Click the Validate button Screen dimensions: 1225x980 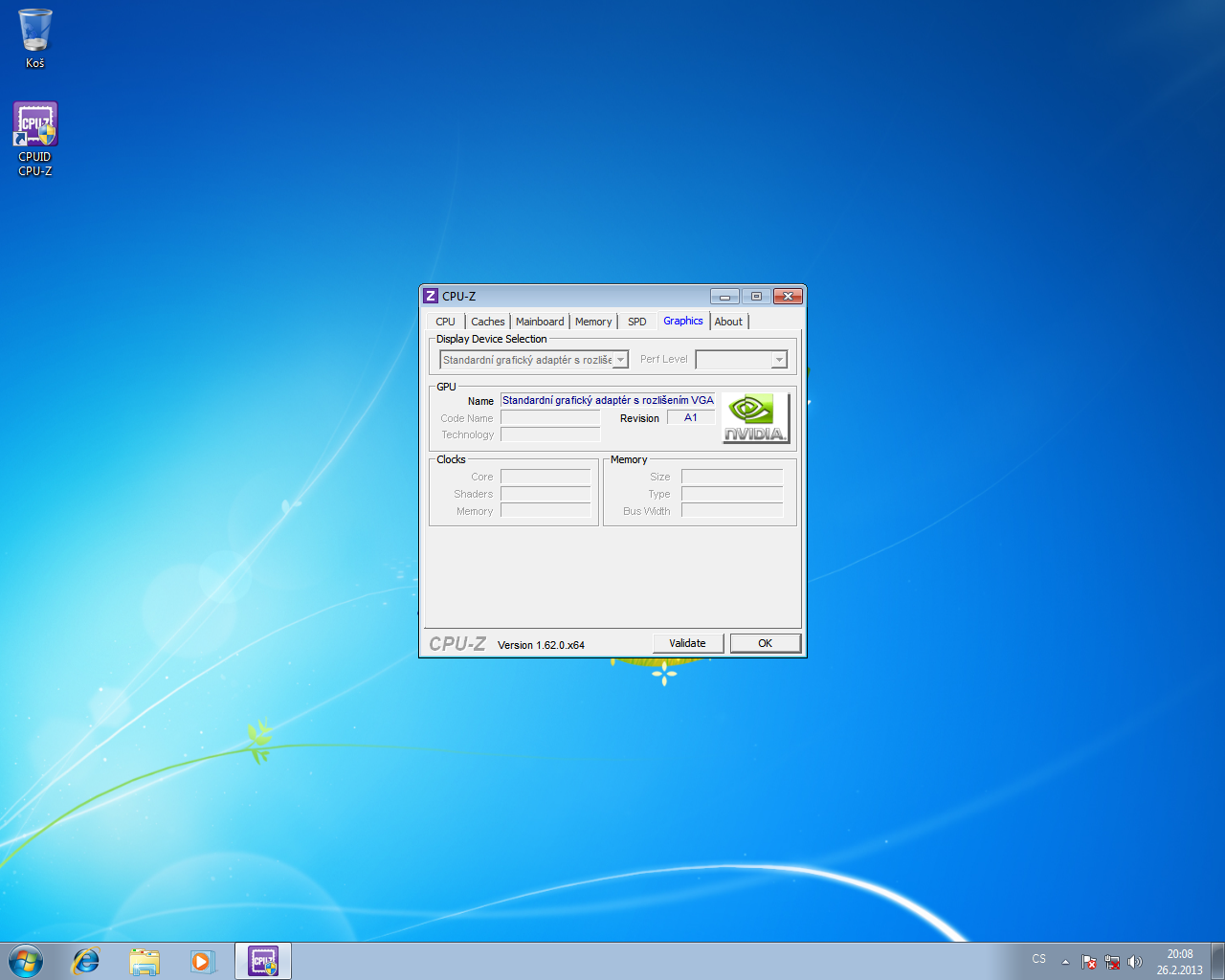(x=687, y=643)
